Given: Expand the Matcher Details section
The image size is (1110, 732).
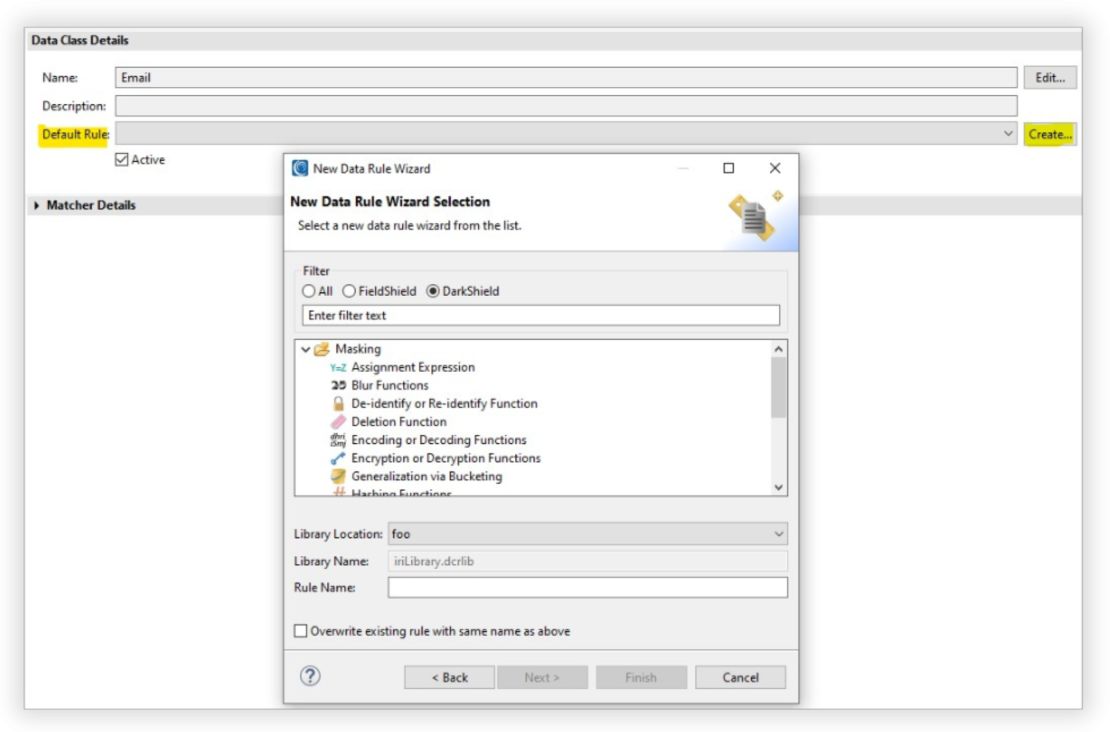Looking at the screenshot, I should pos(37,206).
